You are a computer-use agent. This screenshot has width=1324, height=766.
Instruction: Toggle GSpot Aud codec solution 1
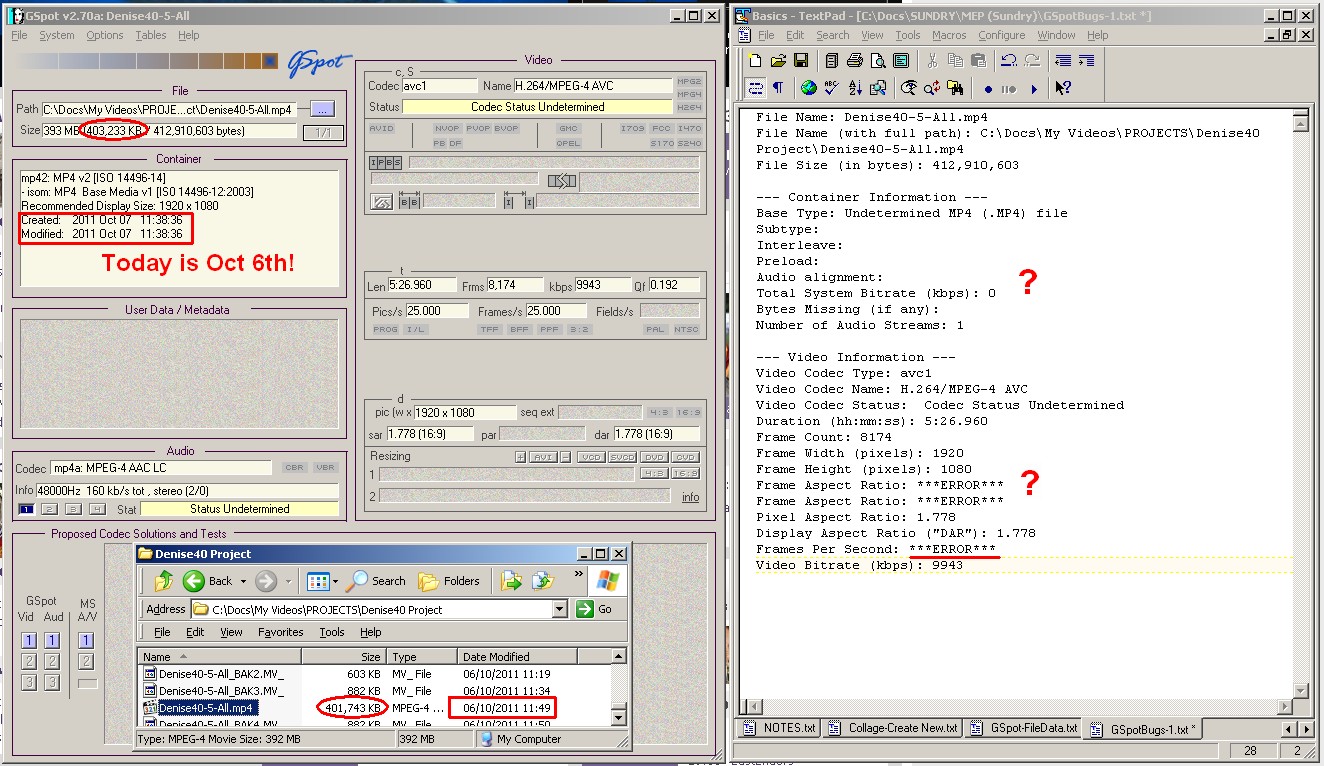pos(52,640)
